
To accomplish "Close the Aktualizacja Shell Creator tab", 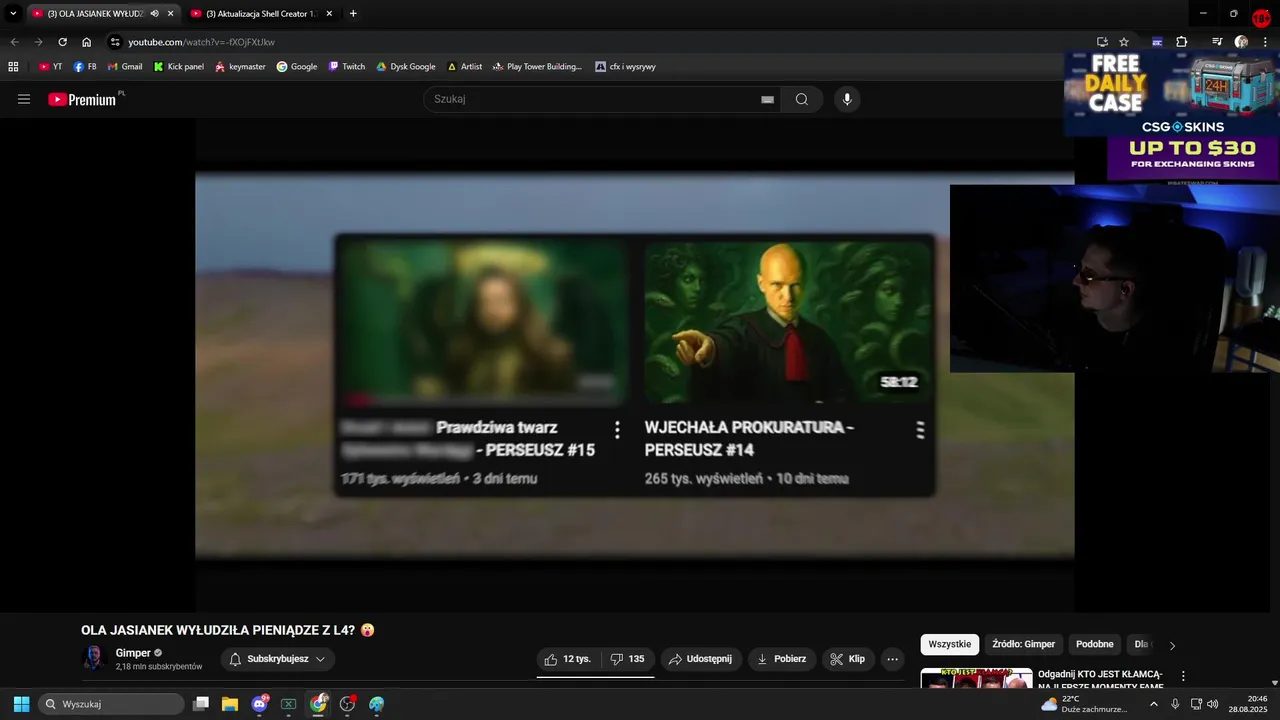I will pyautogui.click(x=329, y=14).
